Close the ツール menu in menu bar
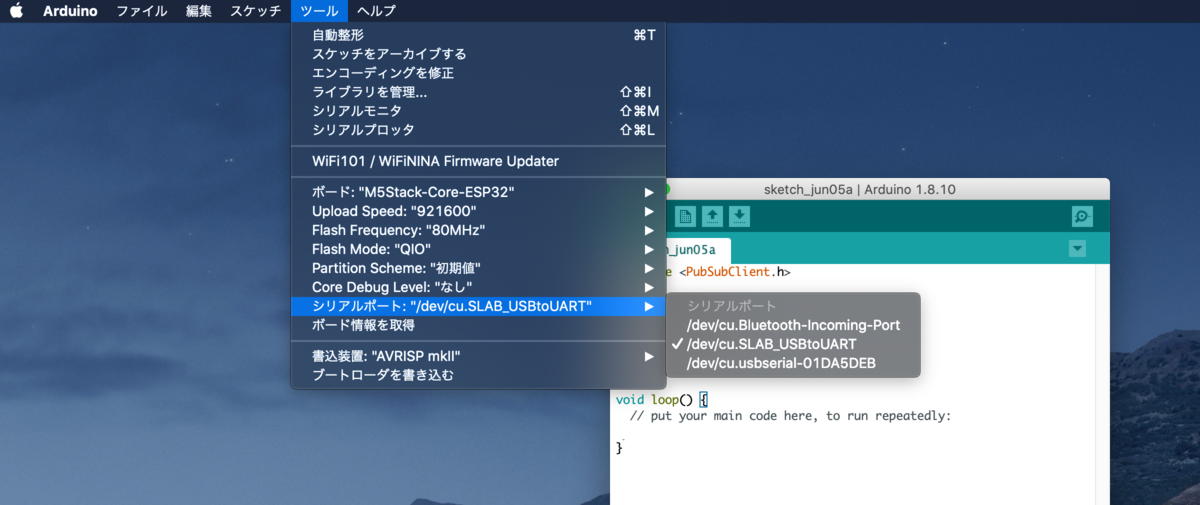This screenshot has width=1200, height=505. (x=319, y=11)
